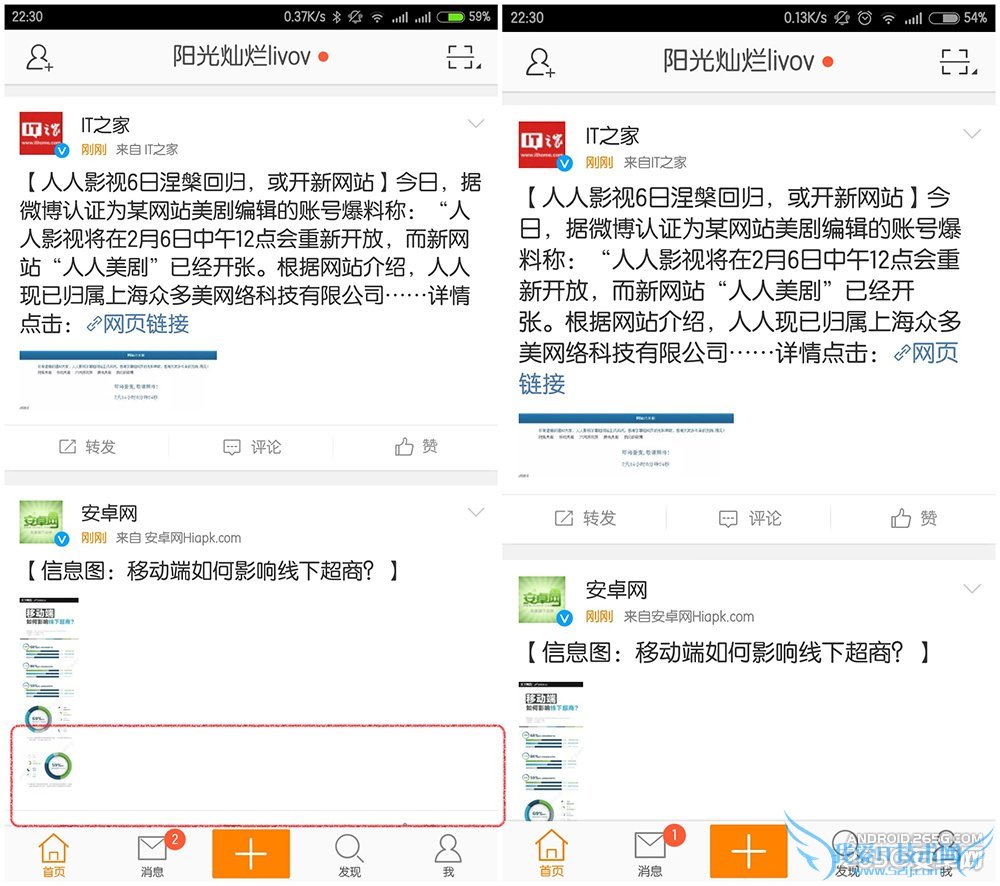Expand chevron on IT之家 post, right phone

[x=971, y=133]
